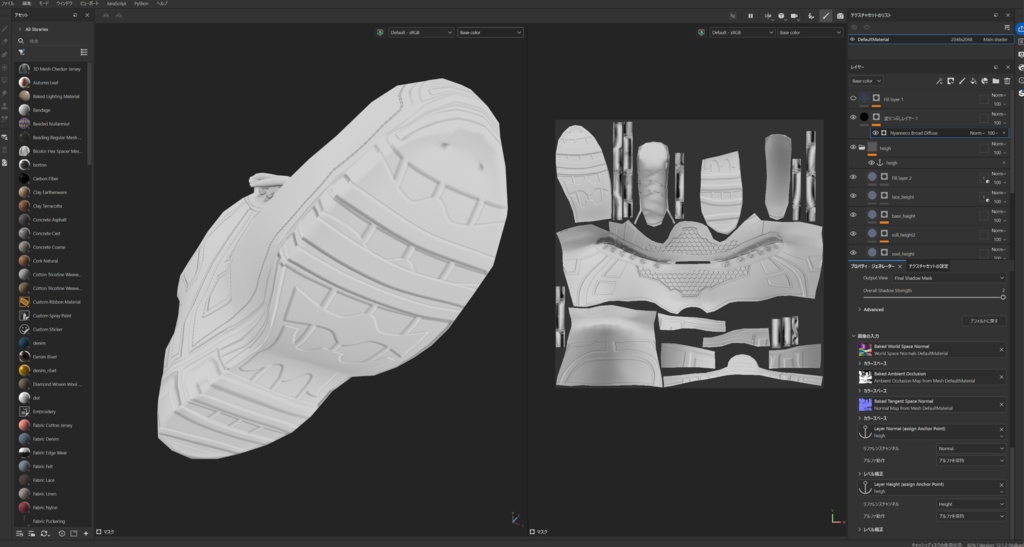Viewport: 1024px width, 547px height.
Task: Hide DefaultMaterial texture set
Action: (852, 39)
